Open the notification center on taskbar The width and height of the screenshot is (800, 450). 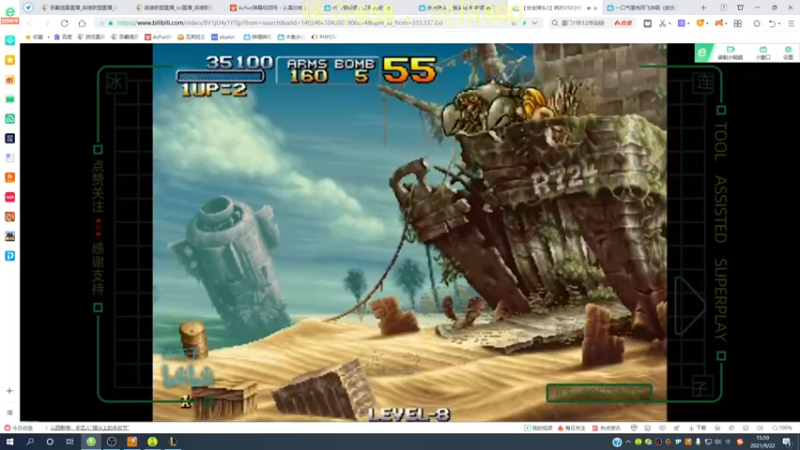787,442
